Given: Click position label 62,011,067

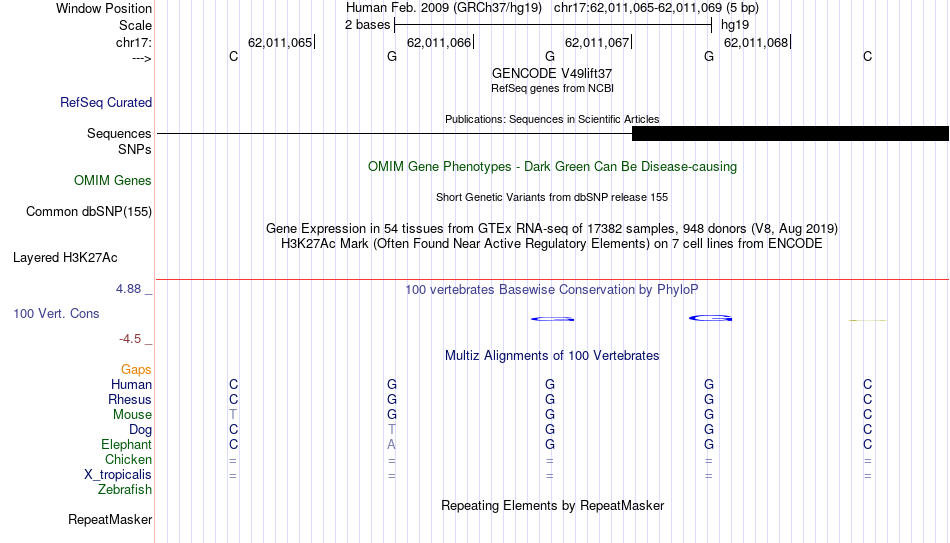Looking at the screenshot, I should coord(597,42).
